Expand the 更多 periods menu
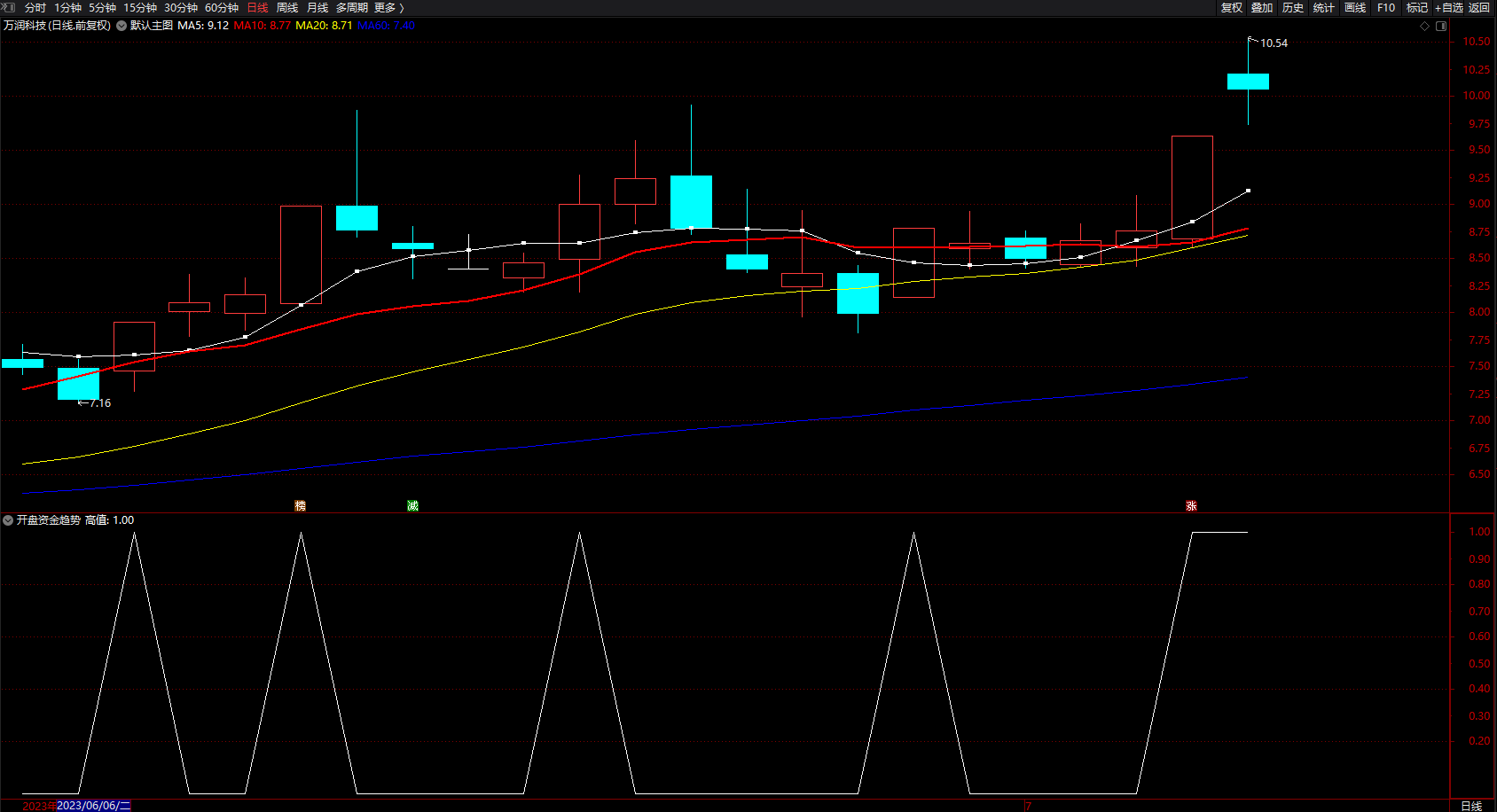 (388, 8)
